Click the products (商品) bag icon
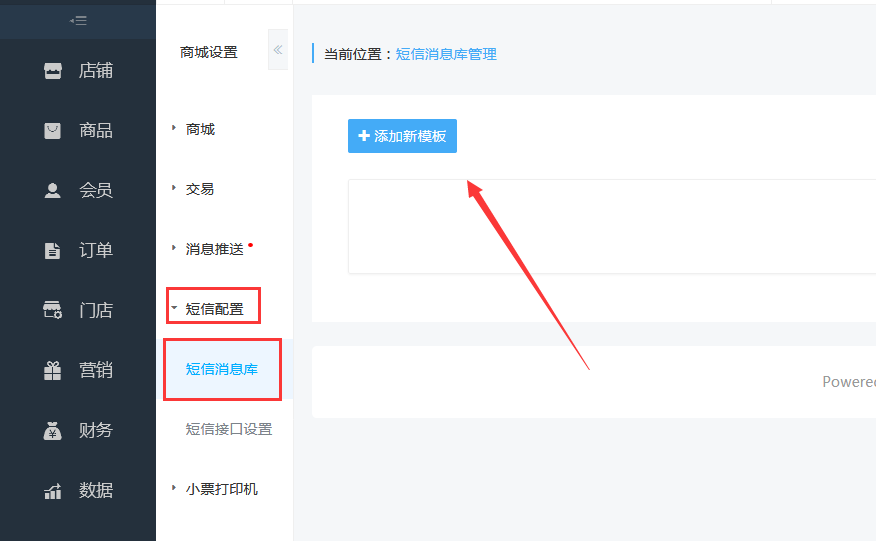 53,131
